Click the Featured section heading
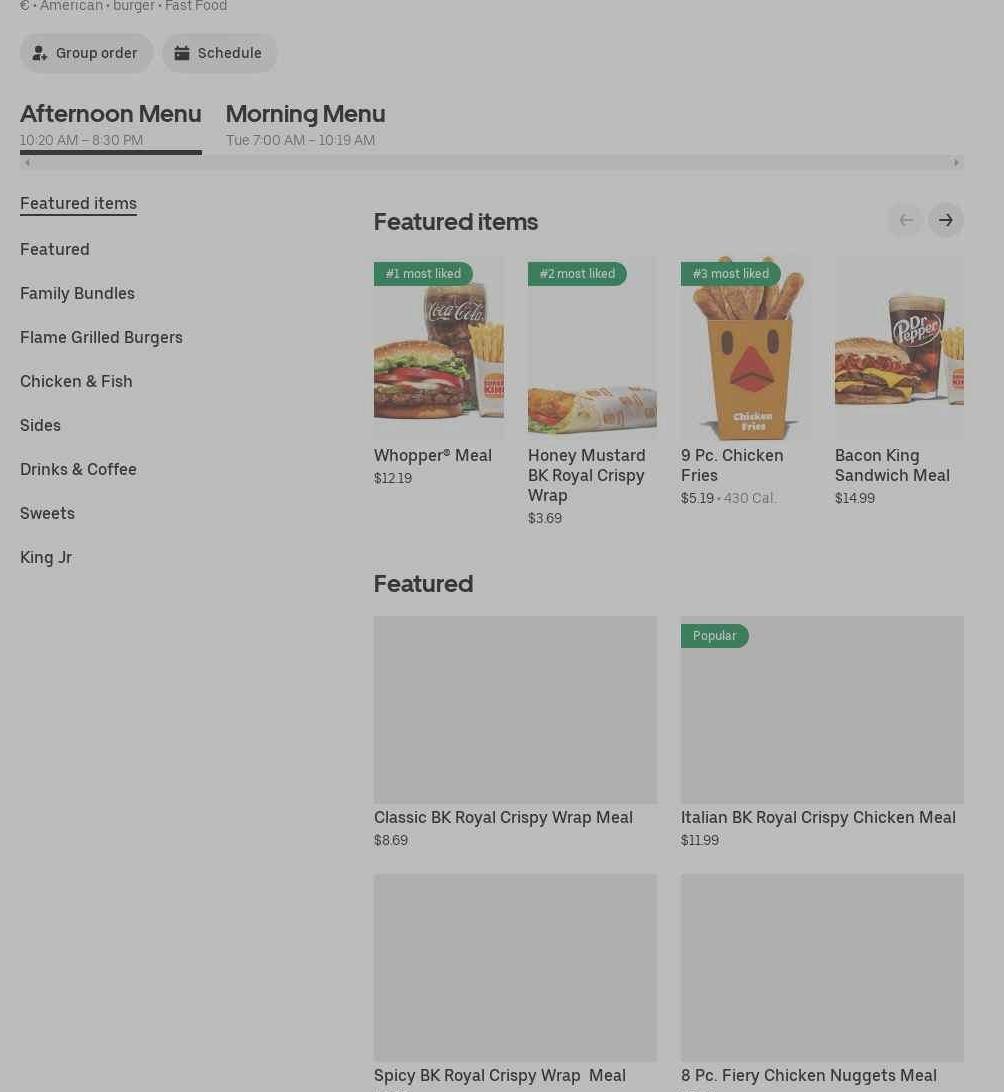 pyautogui.click(x=423, y=584)
